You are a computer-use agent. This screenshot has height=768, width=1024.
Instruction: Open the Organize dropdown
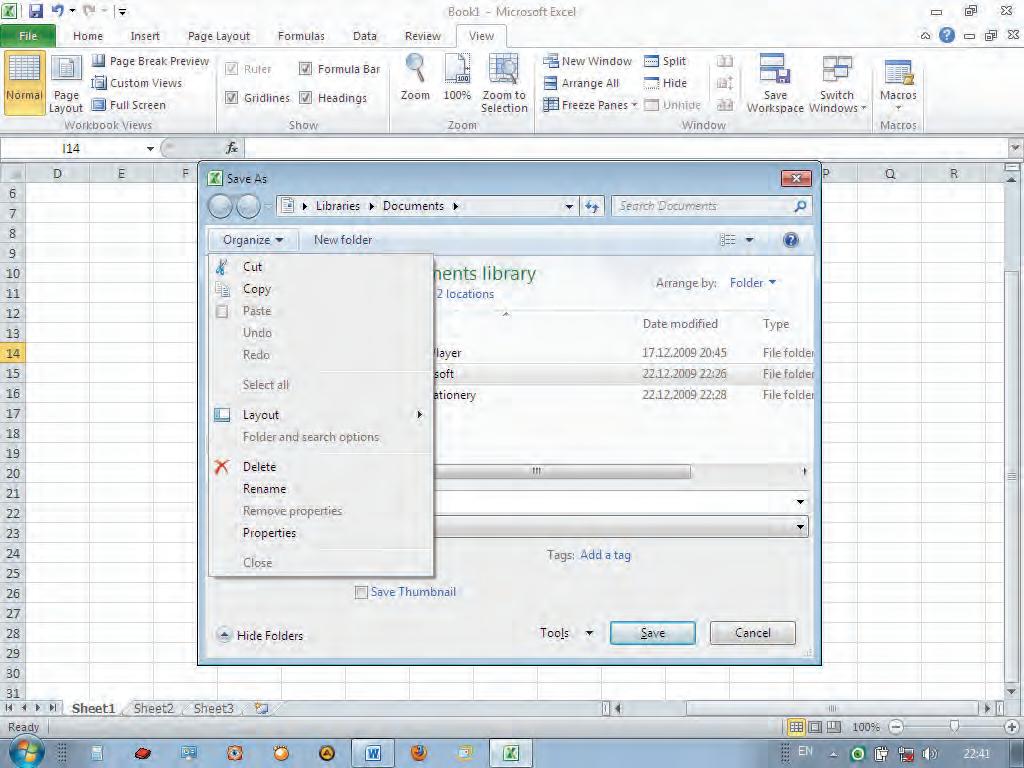tap(253, 240)
